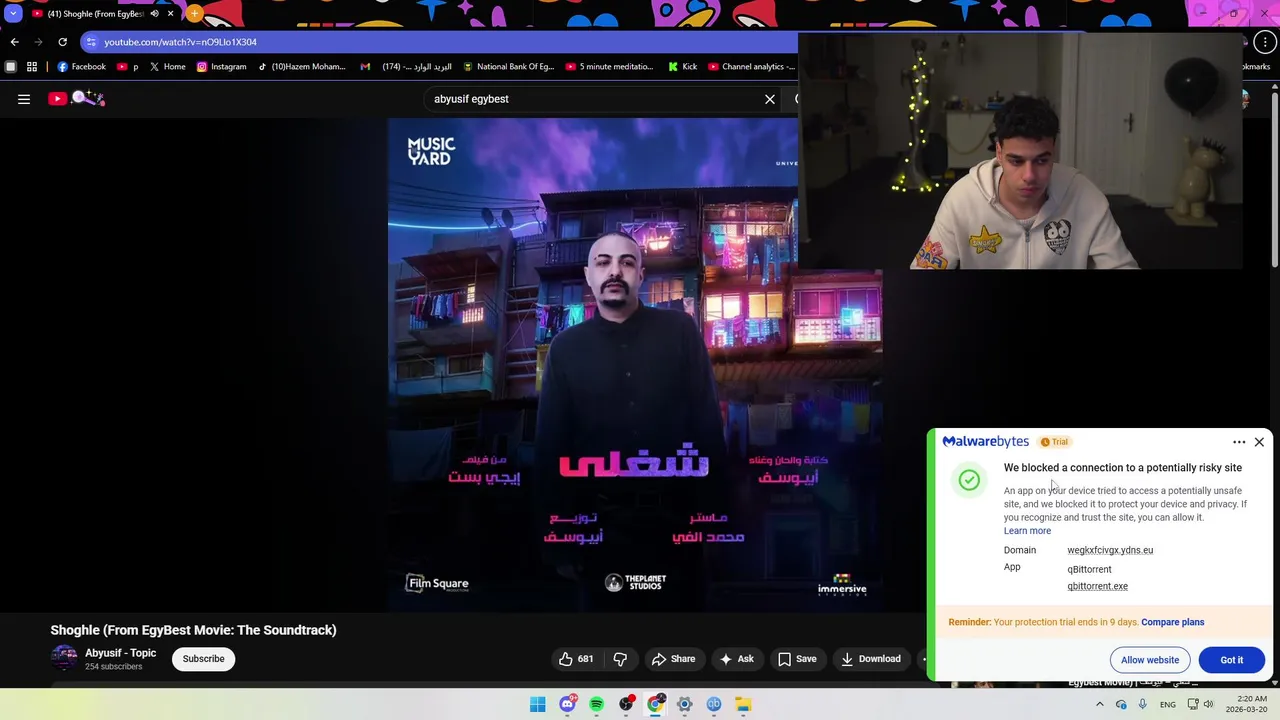Go back to the previous page
This screenshot has height=720, width=1280.
[14, 42]
